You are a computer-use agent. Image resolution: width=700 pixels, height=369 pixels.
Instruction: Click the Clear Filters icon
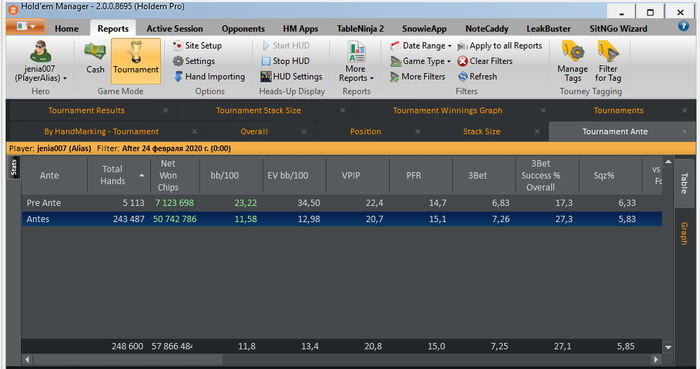(x=462, y=61)
